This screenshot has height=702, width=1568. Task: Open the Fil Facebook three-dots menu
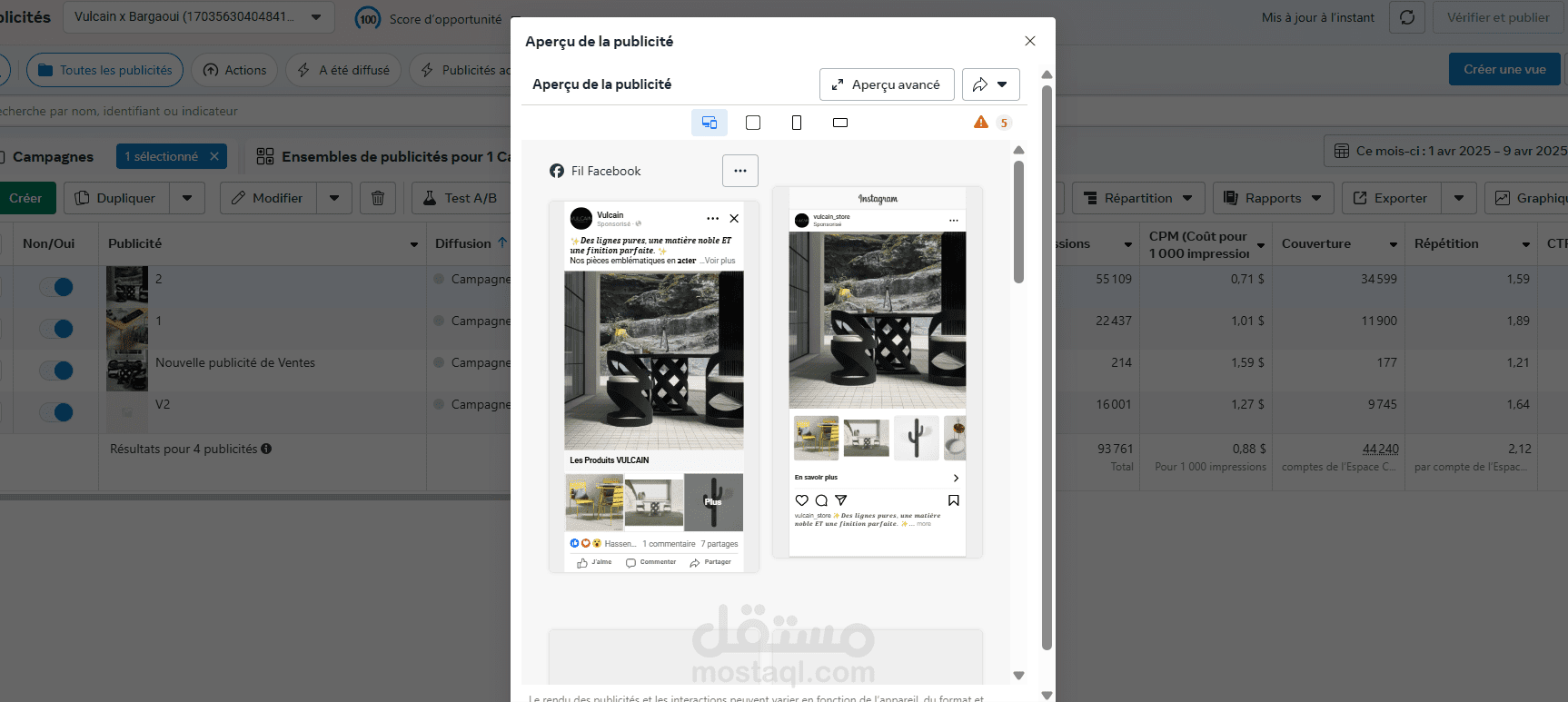(740, 171)
